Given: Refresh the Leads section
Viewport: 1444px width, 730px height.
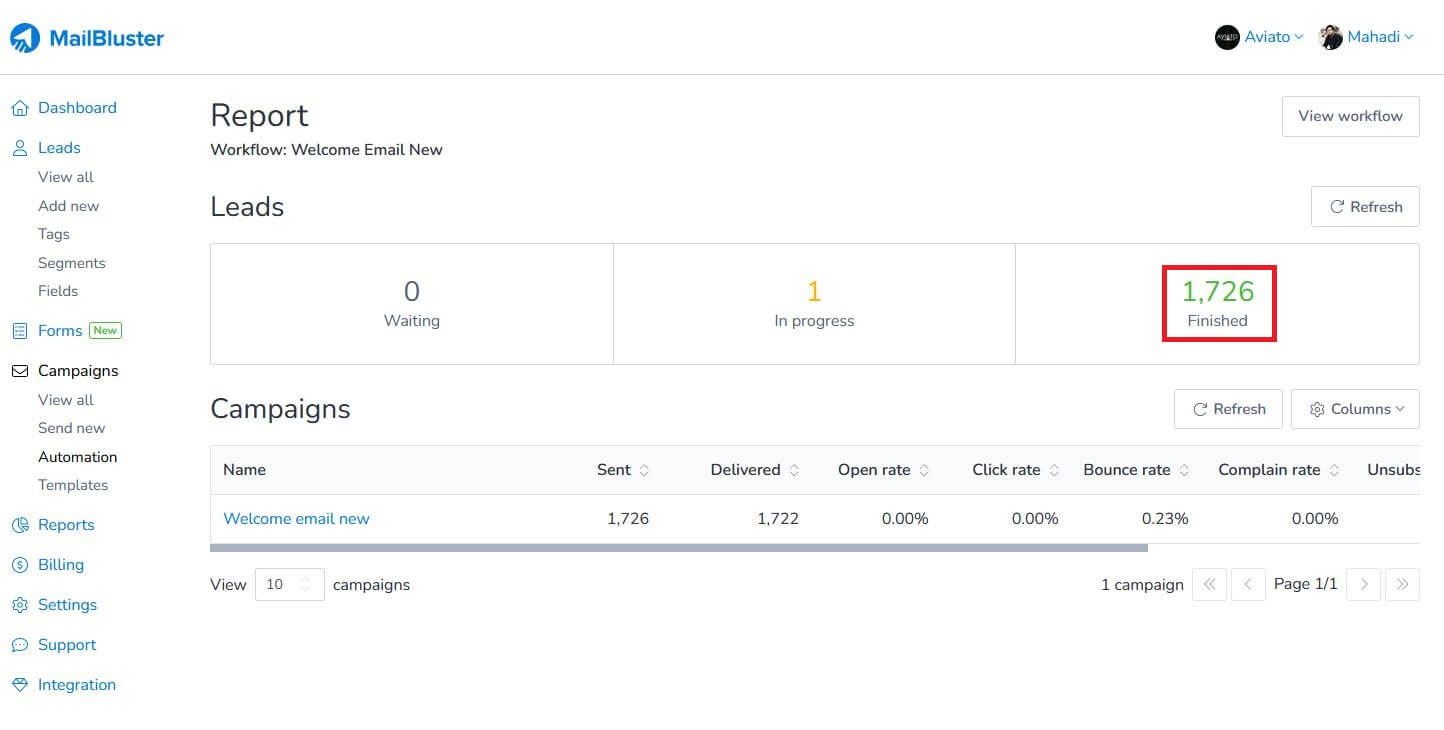Looking at the screenshot, I should [1364, 206].
